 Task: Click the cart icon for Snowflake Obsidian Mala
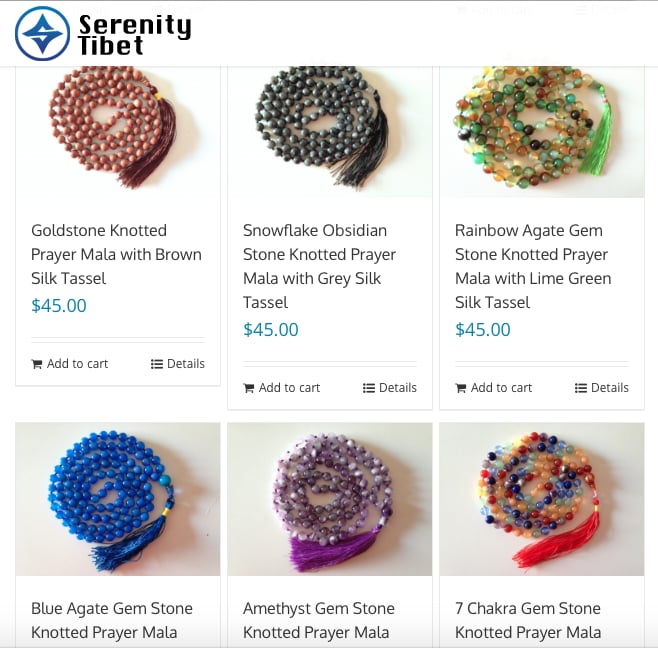click(249, 388)
